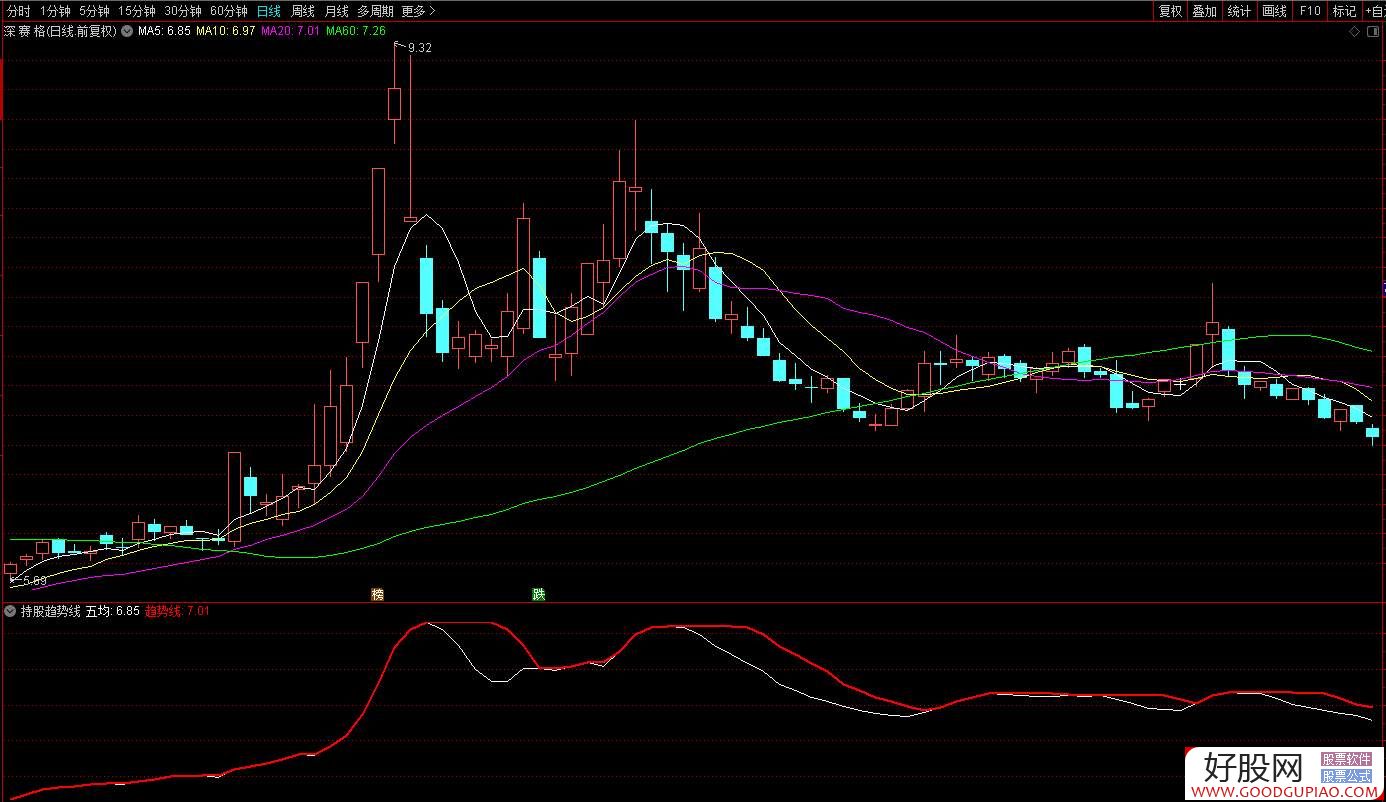Open the 画线 drawing tools

pyautogui.click(x=1274, y=11)
